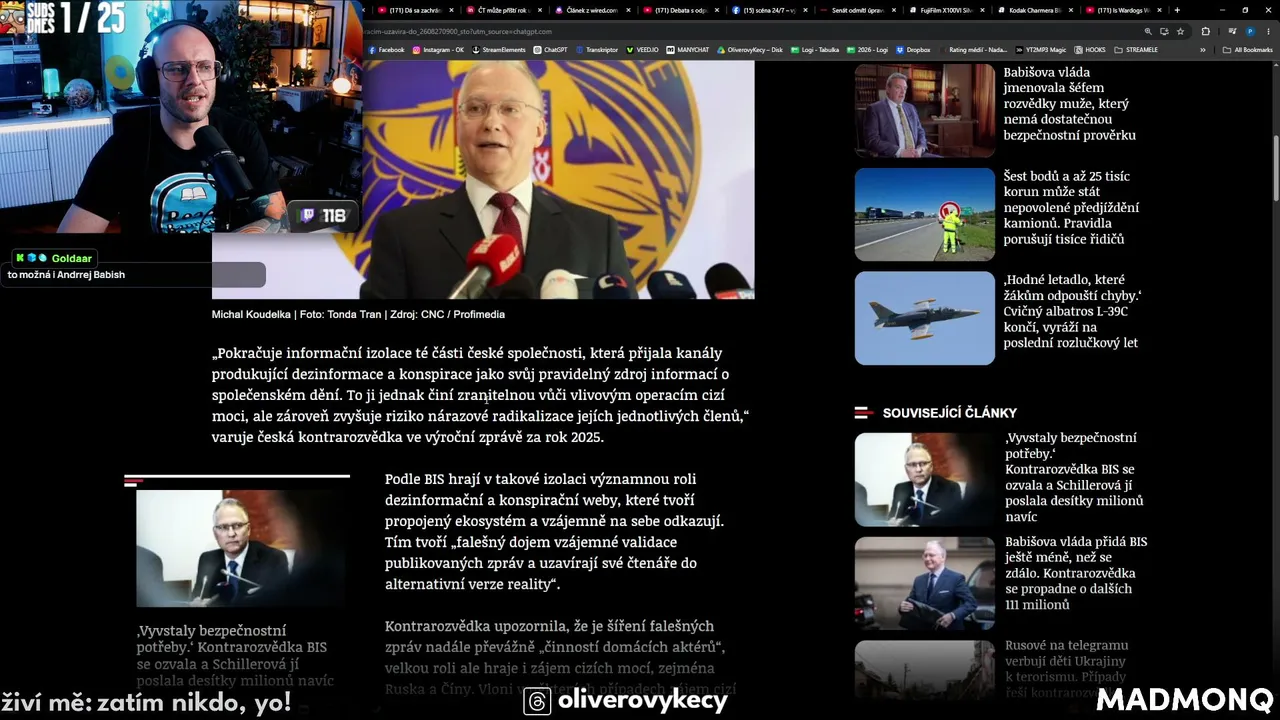
Task: Click the 'SOUVISEJÍCÍ ČLÁNKY' heading
Action: pos(949,413)
